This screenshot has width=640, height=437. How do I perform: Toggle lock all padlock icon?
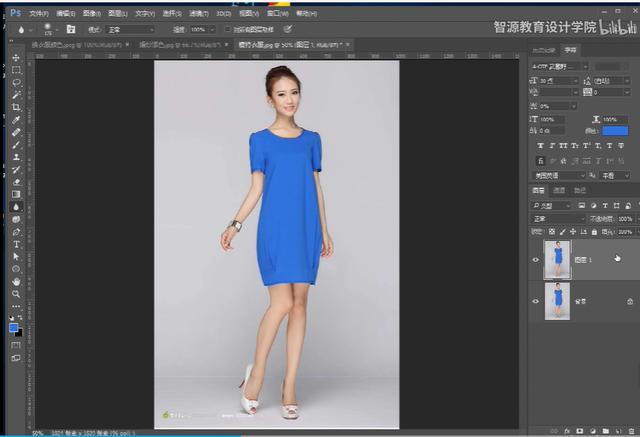pos(594,232)
